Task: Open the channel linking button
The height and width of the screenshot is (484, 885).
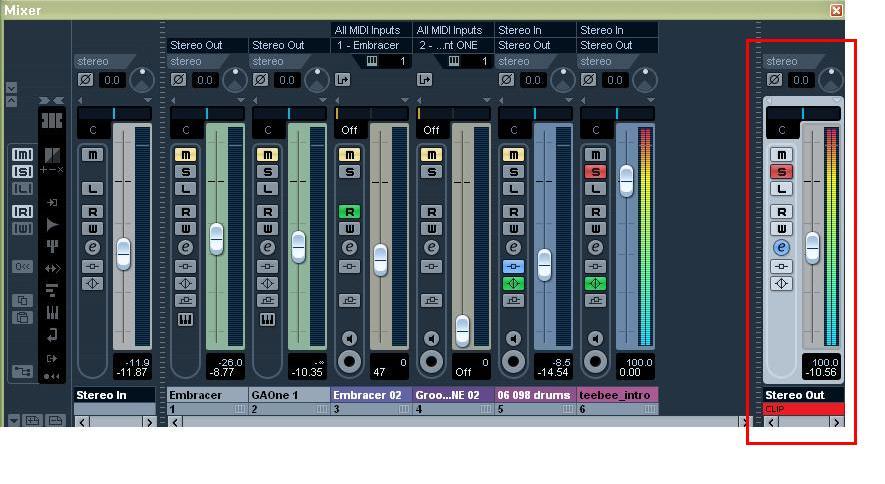Action: [22, 371]
